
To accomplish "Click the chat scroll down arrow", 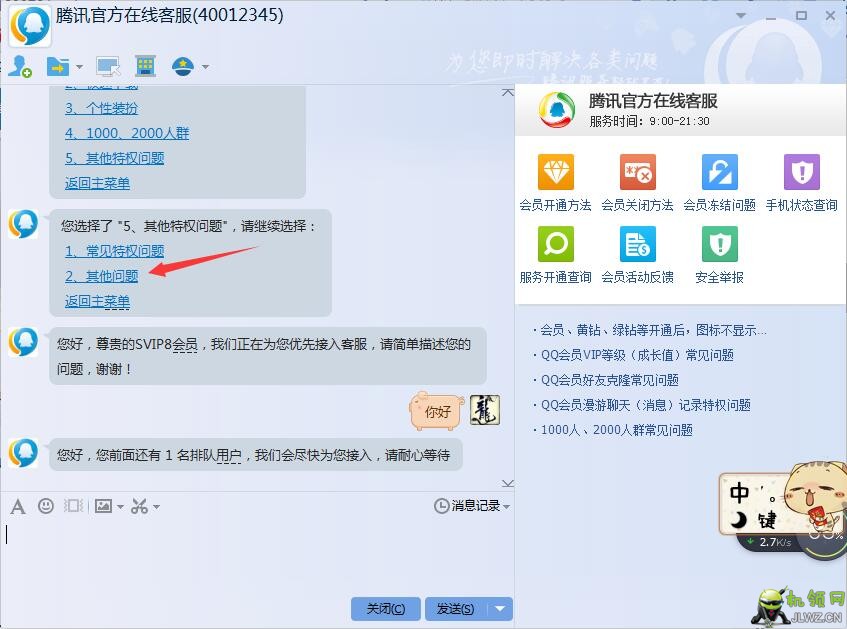I will pyautogui.click(x=508, y=483).
